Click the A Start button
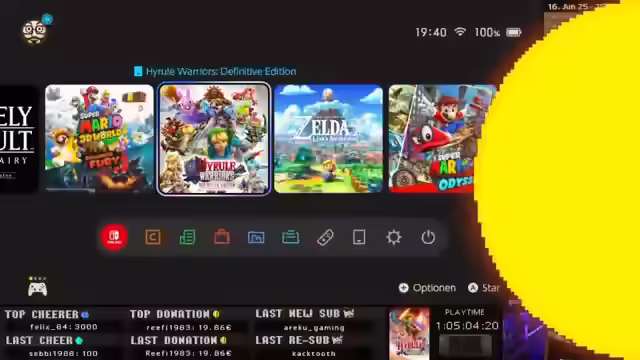This screenshot has height=360, width=640. point(484,288)
